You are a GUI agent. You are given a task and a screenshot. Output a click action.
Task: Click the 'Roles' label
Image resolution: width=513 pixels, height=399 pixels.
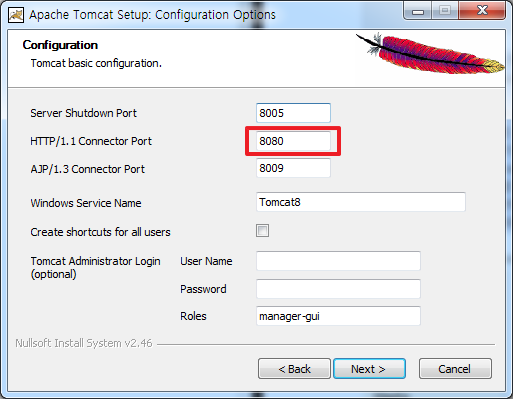point(193,316)
